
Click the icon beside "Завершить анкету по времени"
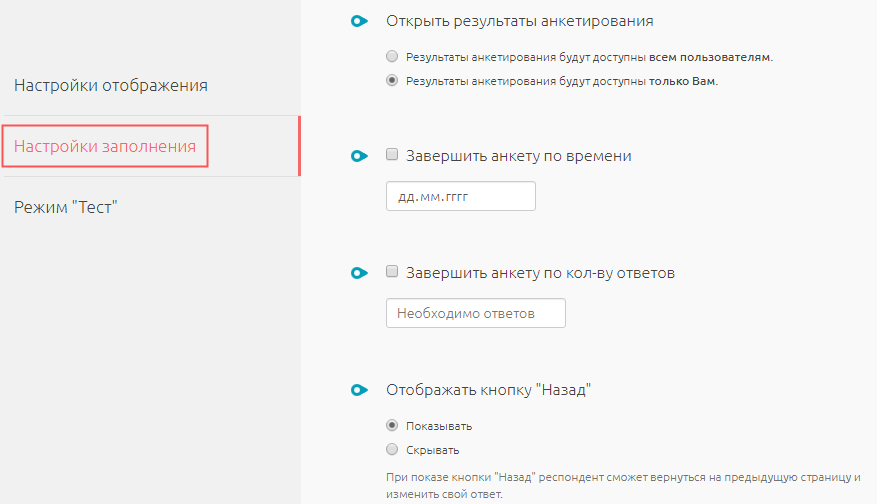click(x=359, y=156)
